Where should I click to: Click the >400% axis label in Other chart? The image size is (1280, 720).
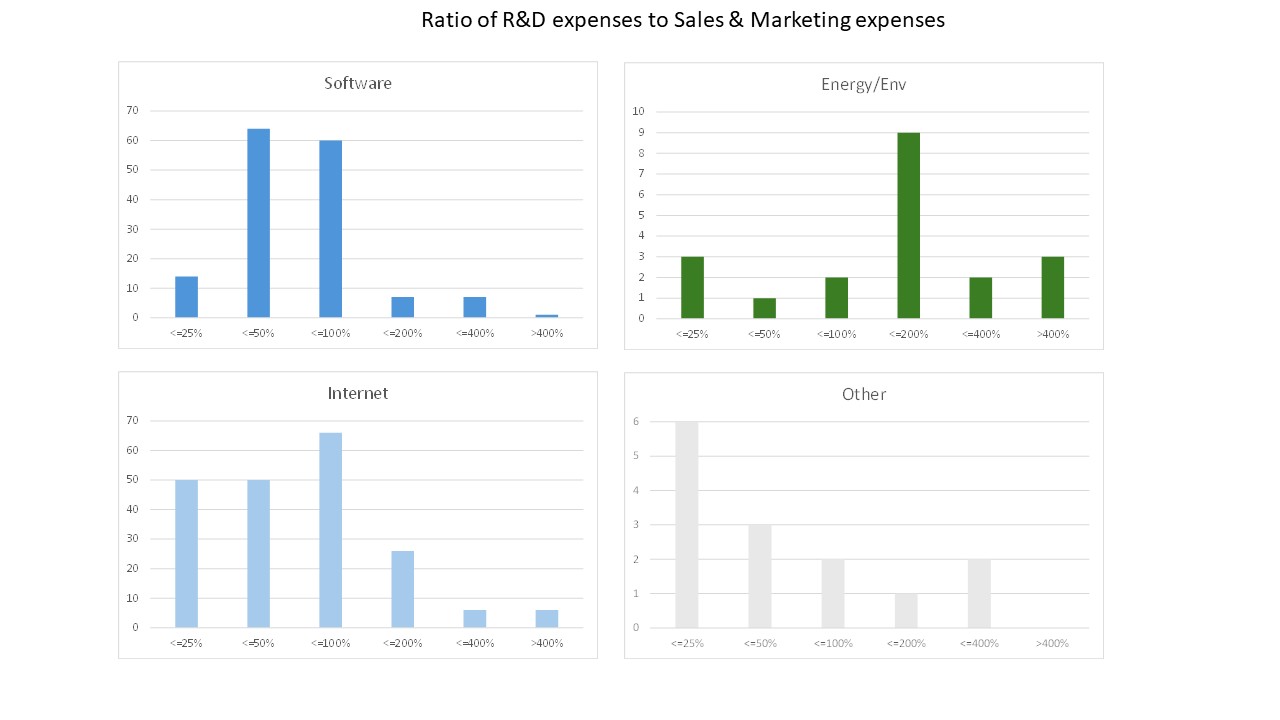[1052, 643]
